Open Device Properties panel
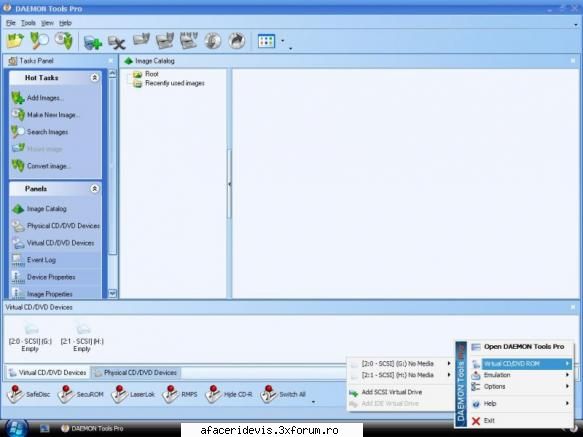Screen dimensions: 583x437 point(44,277)
